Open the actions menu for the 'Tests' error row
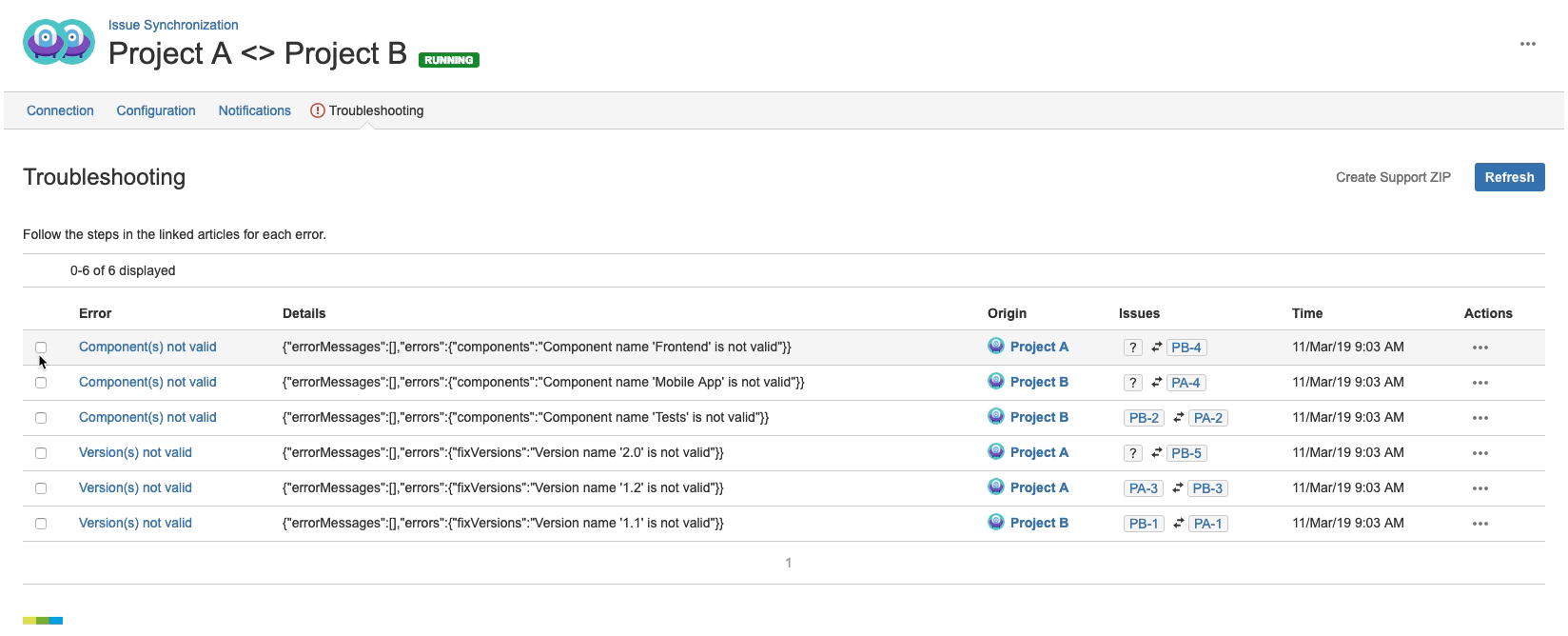The width and height of the screenshot is (1568, 636). click(1480, 418)
